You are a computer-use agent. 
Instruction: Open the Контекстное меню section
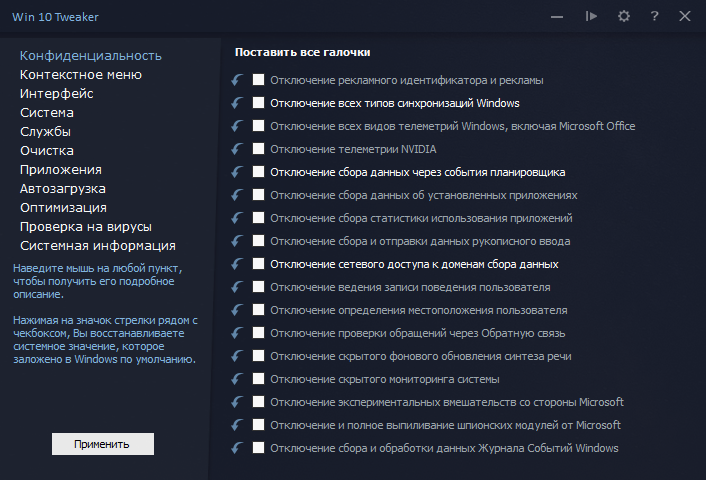(81, 74)
